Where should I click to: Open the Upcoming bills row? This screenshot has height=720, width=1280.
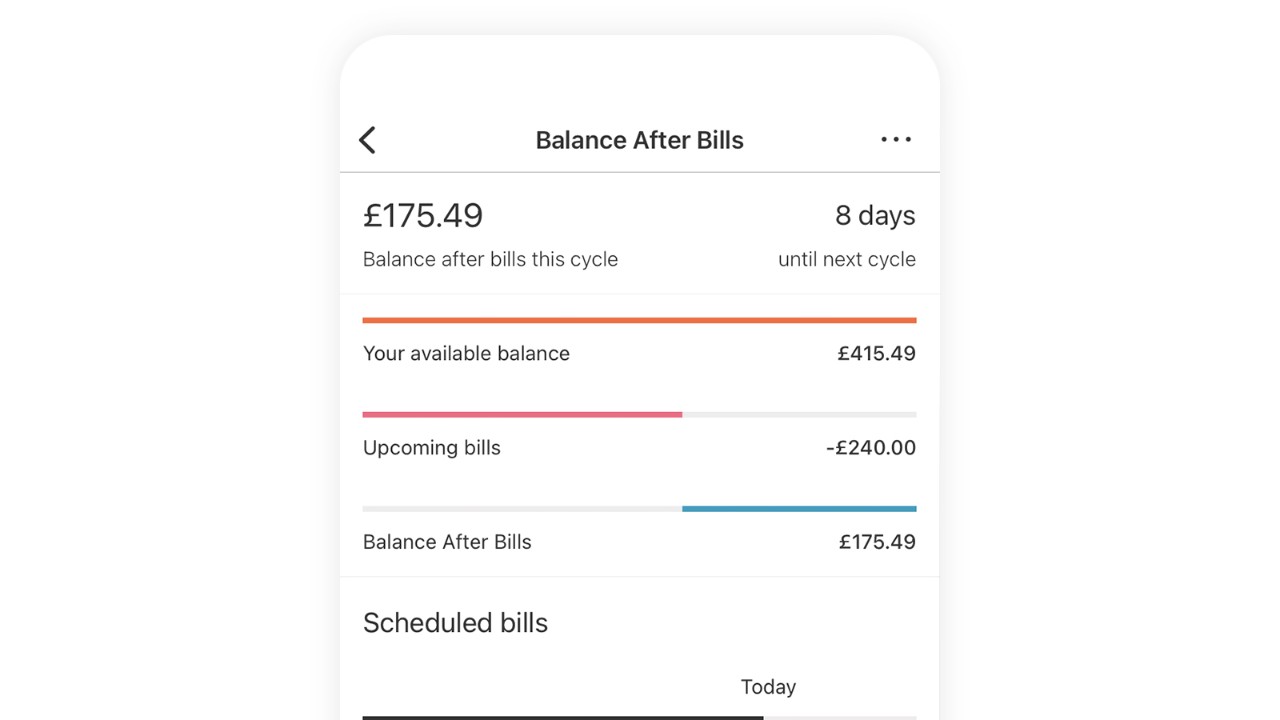coord(639,447)
